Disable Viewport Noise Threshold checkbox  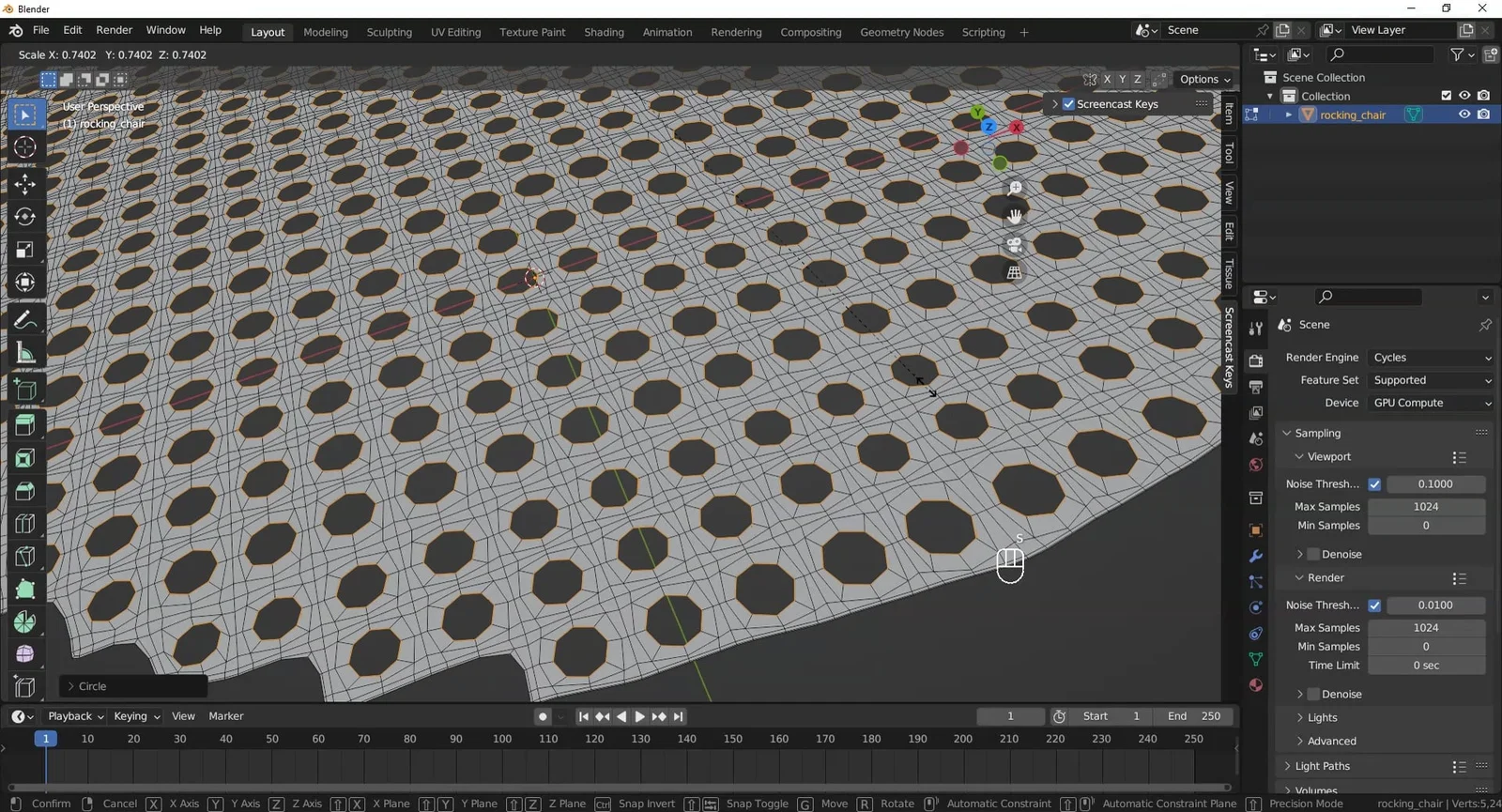point(1374,484)
